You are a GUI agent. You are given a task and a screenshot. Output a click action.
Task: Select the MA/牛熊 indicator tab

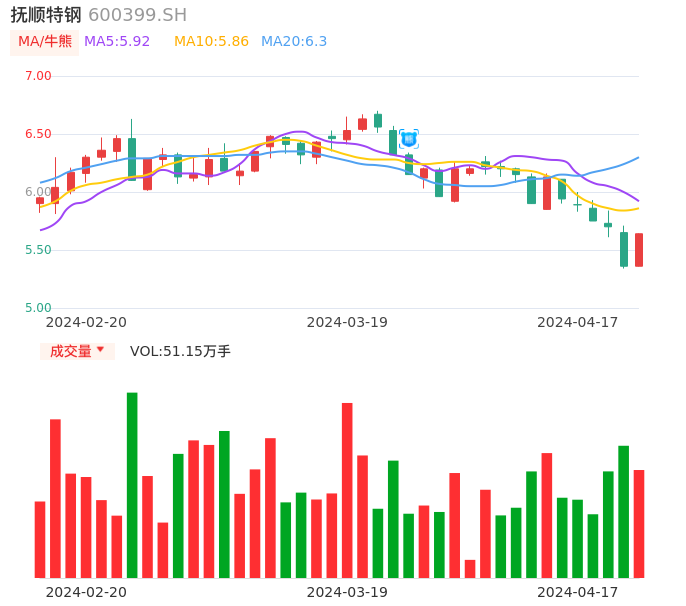tap(45, 42)
